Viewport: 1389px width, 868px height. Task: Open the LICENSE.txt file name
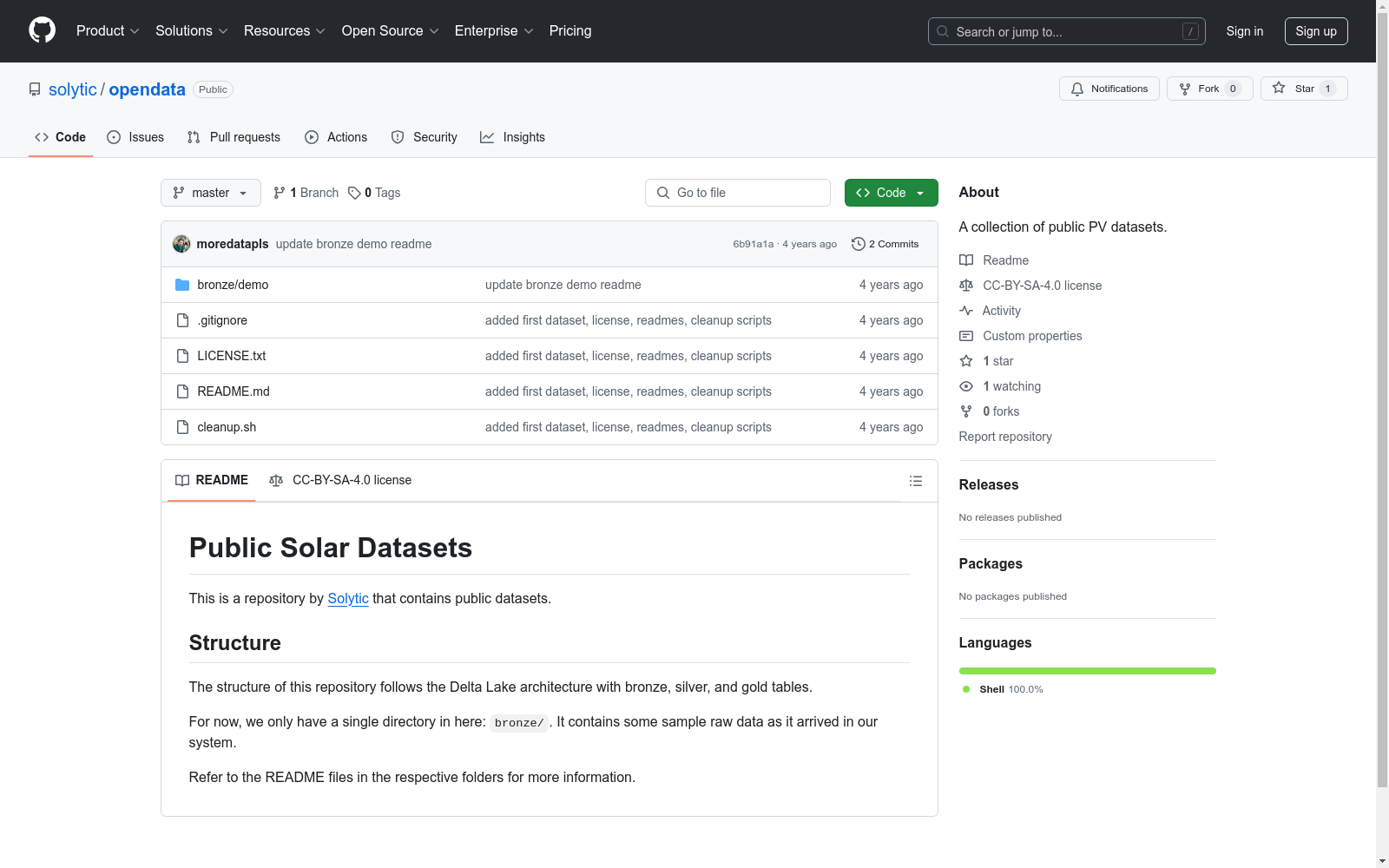click(x=232, y=356)
